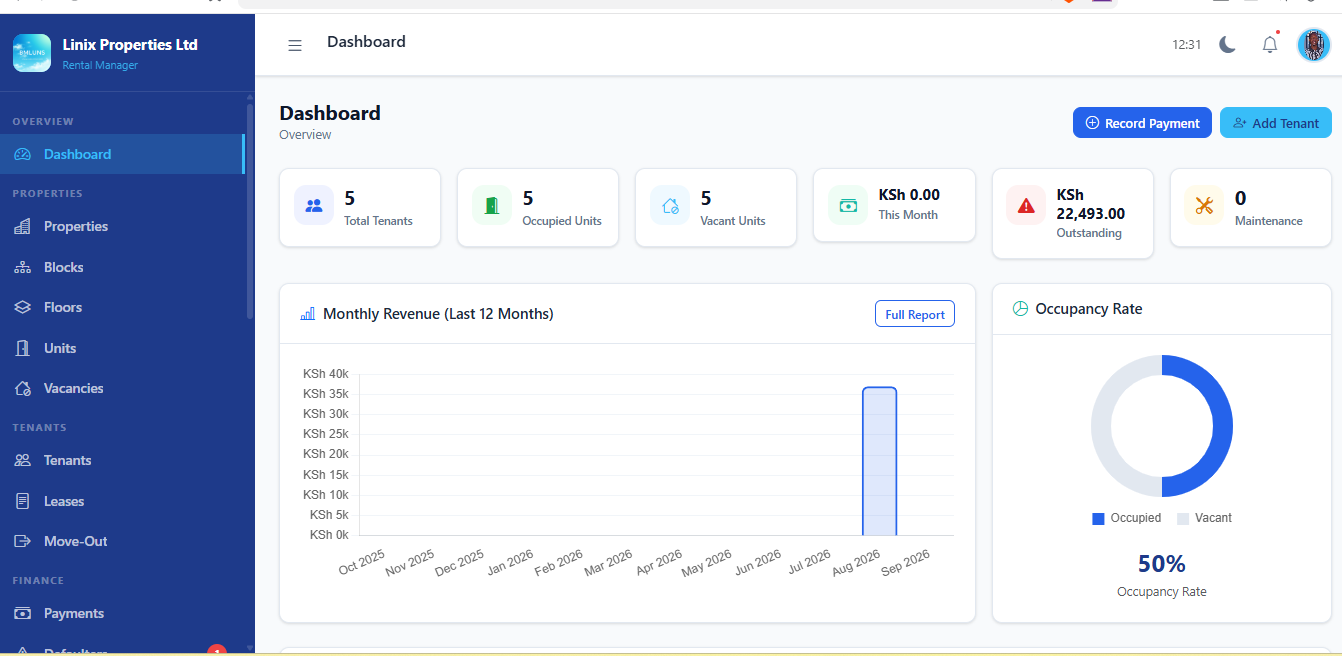Navigate to Leases page
1342x656 pixels.
122,501
